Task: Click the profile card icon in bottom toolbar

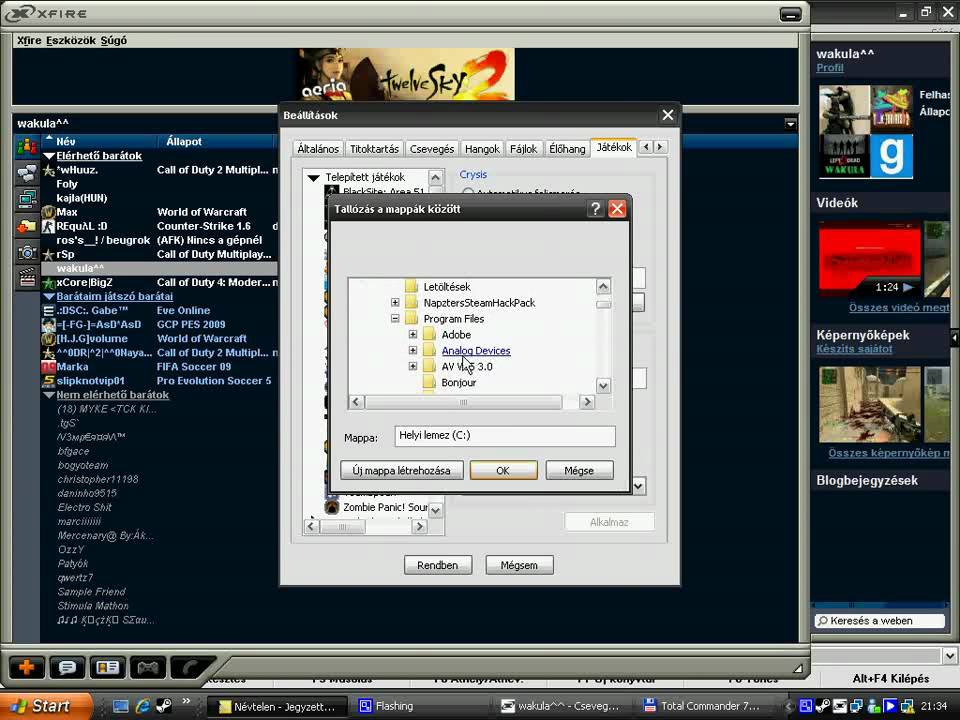Action: (108, 667)
